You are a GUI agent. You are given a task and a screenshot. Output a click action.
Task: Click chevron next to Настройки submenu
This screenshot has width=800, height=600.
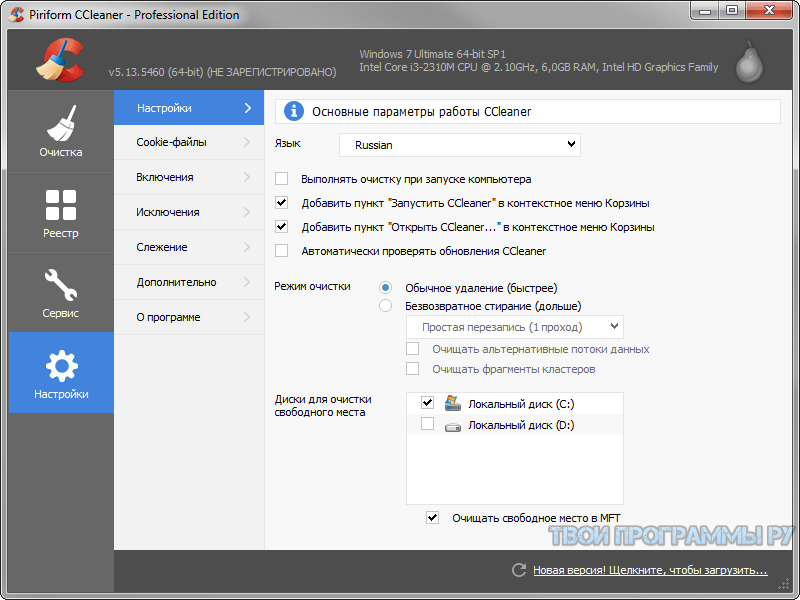click(x=248, y=108)
